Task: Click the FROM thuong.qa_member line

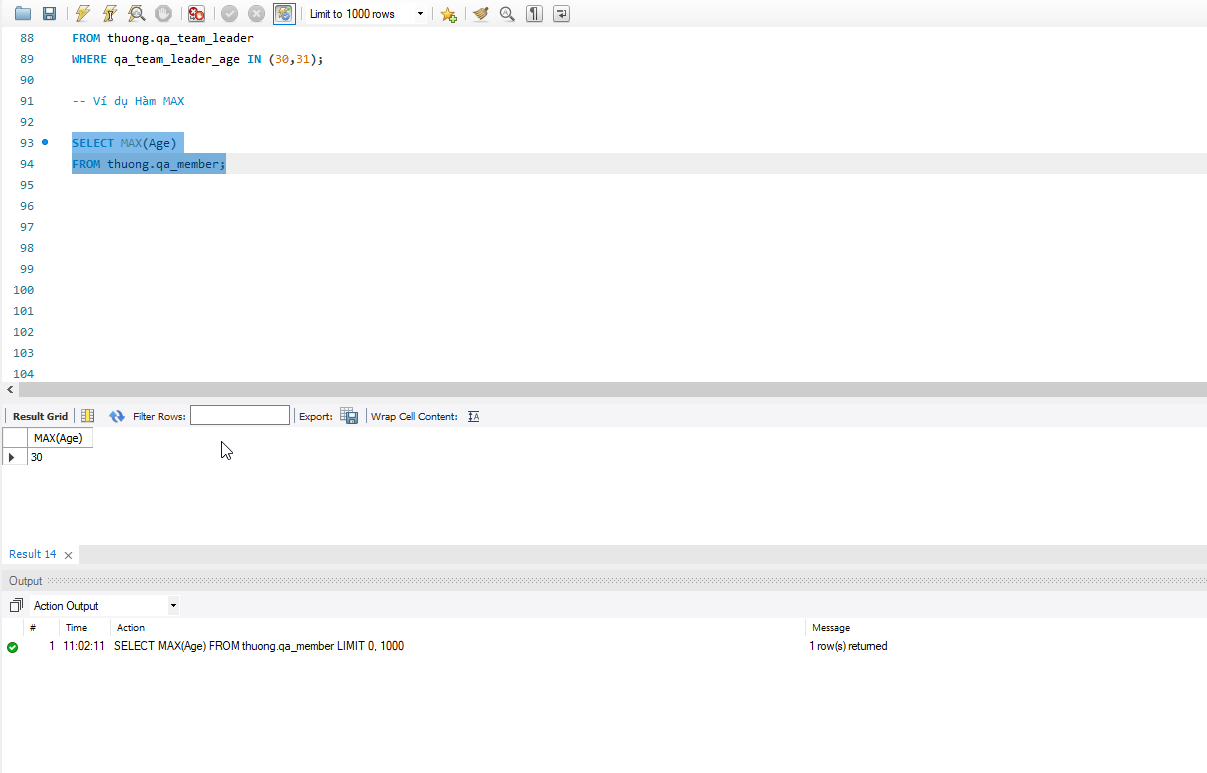Action: 149,164
